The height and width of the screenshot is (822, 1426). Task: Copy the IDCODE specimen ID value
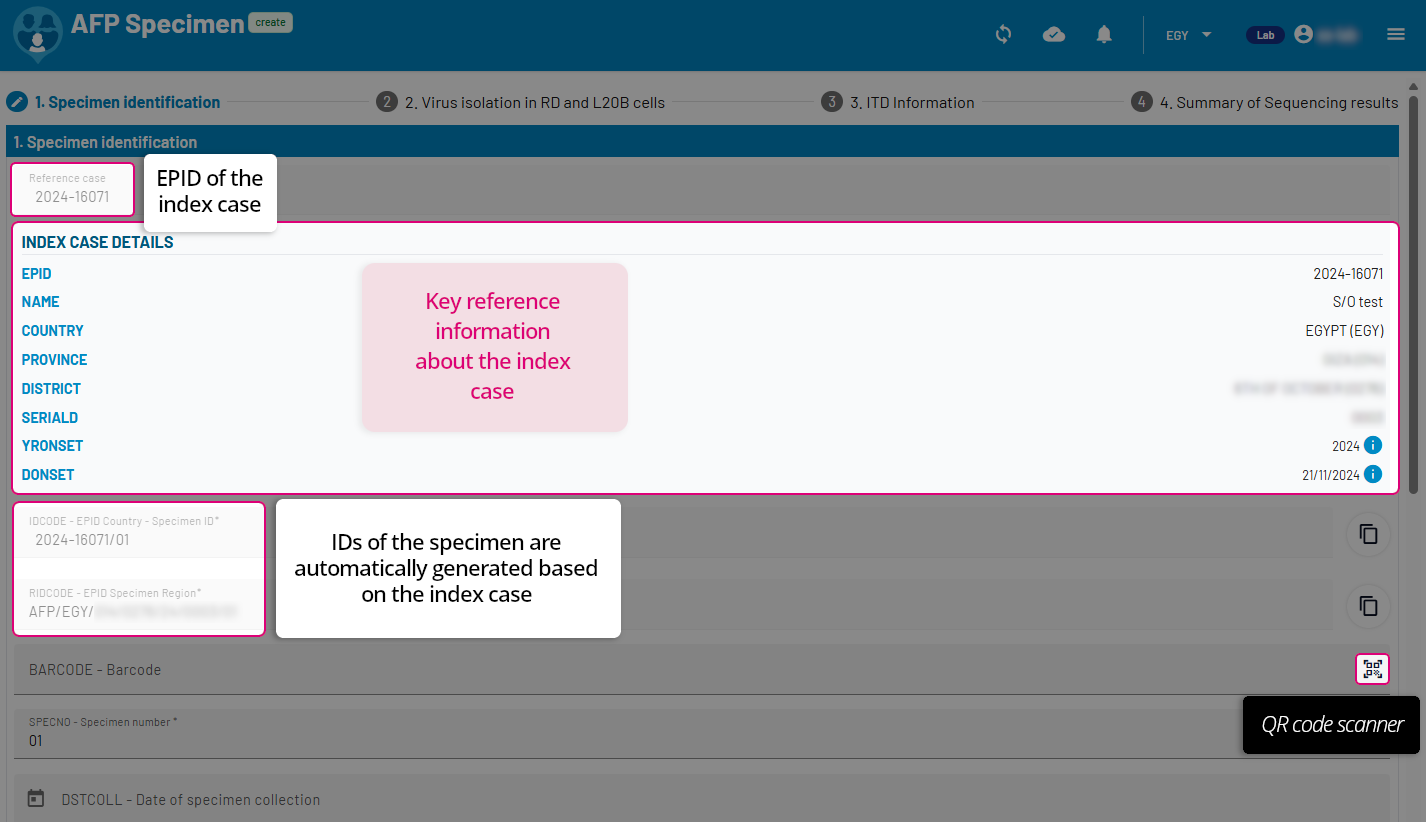(1367, 534)
